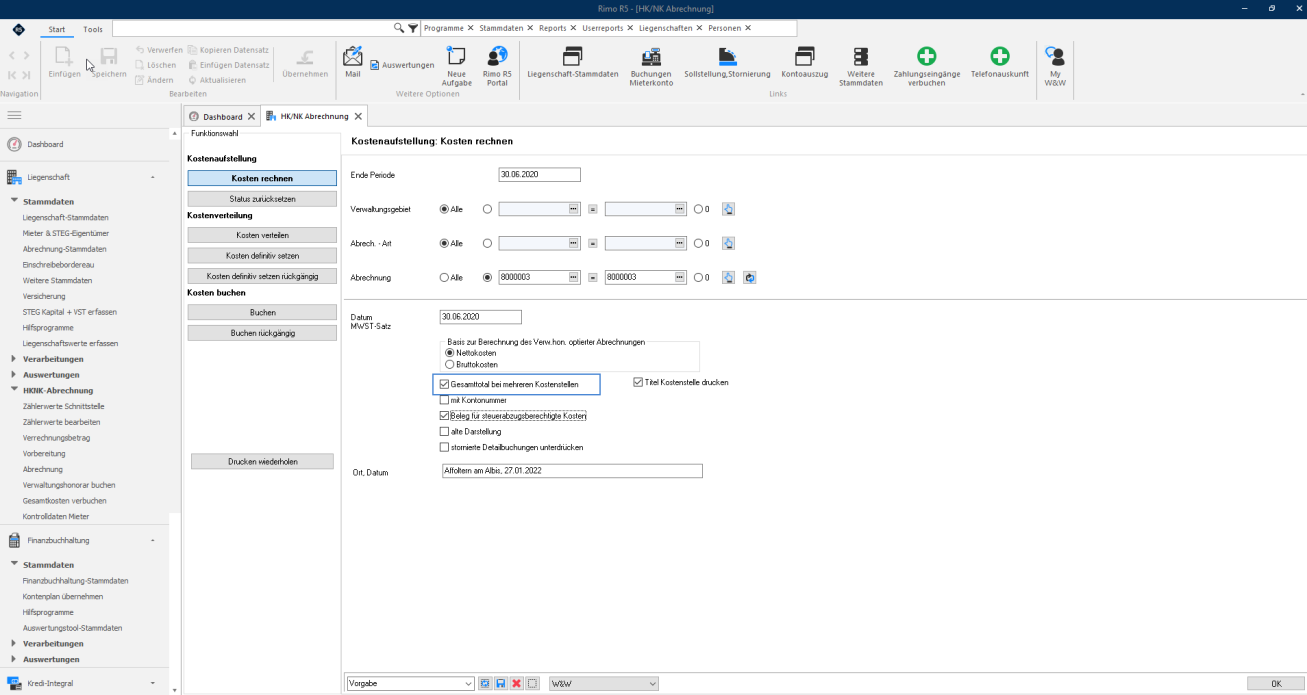Switch to the Tools ribbon tab
This screenshot has width=1307, height=695.
93,29
